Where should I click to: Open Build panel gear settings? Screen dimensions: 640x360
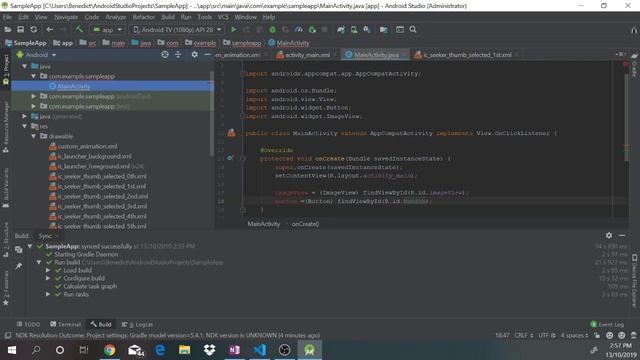point(609,236)
